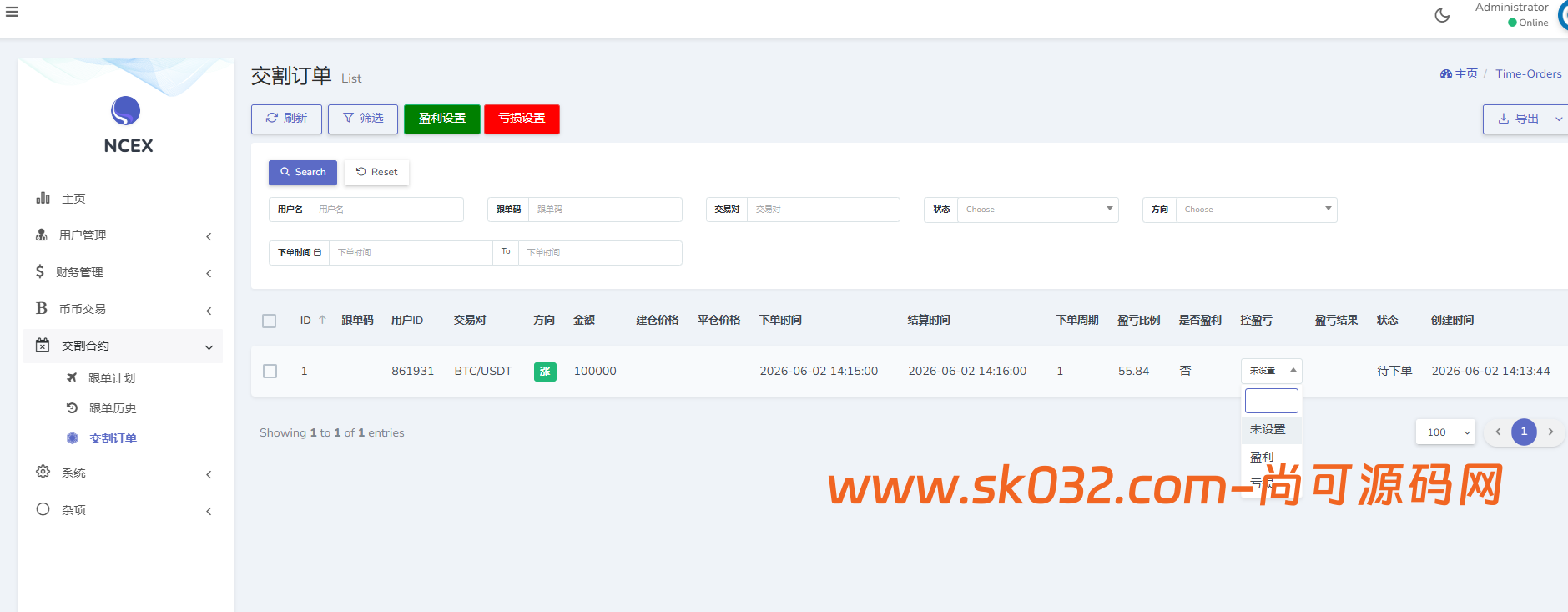
Task: Click the red 亏损设置 button
Action: pos(522,119)
